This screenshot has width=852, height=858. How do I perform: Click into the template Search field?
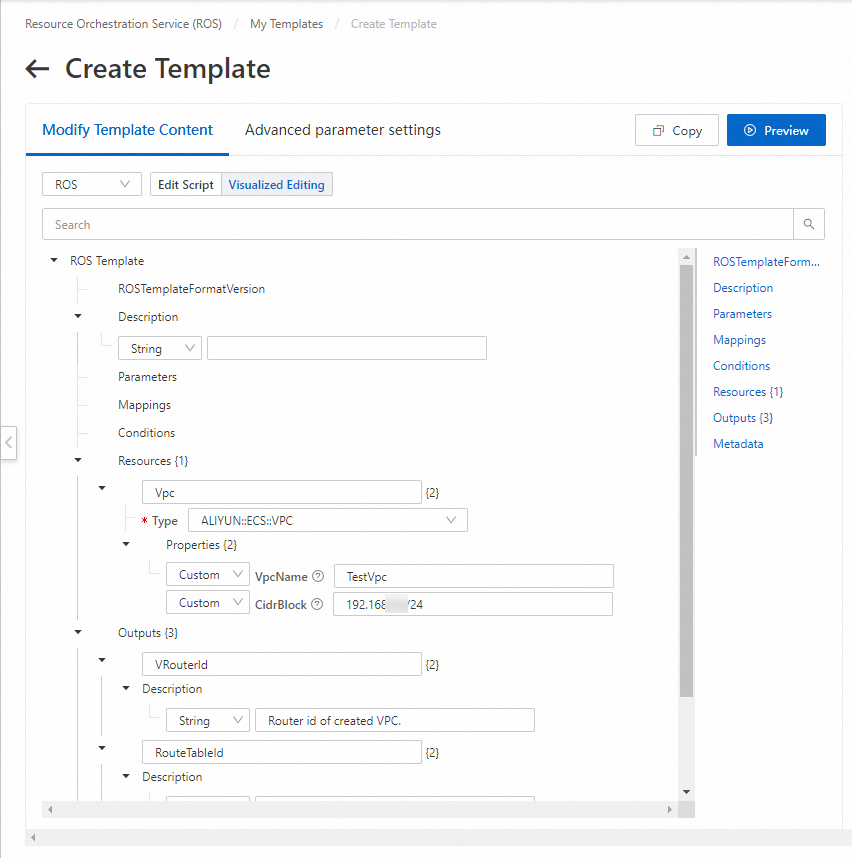(418, 225)
